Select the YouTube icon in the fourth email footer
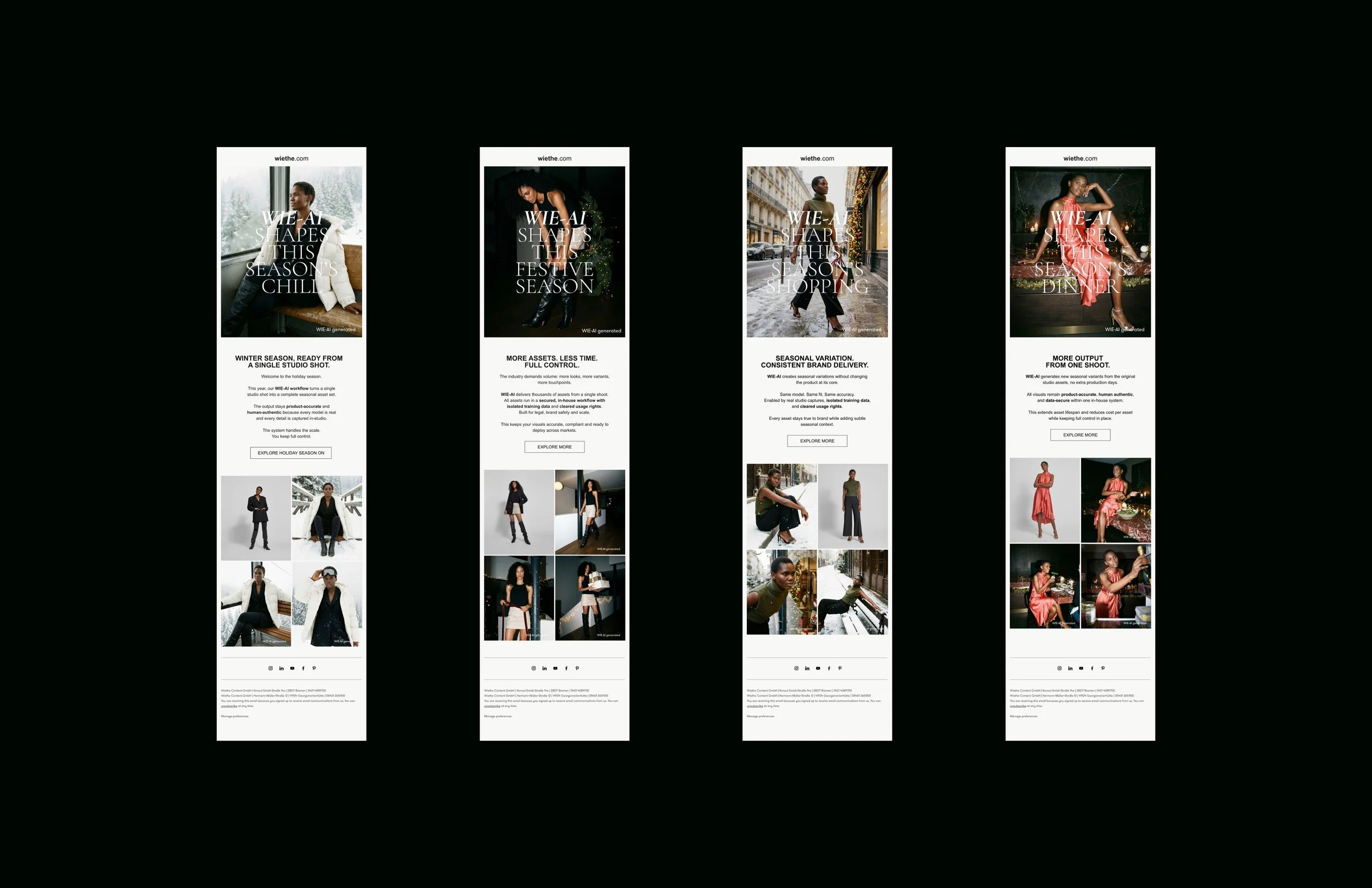 pos(1081,668)
